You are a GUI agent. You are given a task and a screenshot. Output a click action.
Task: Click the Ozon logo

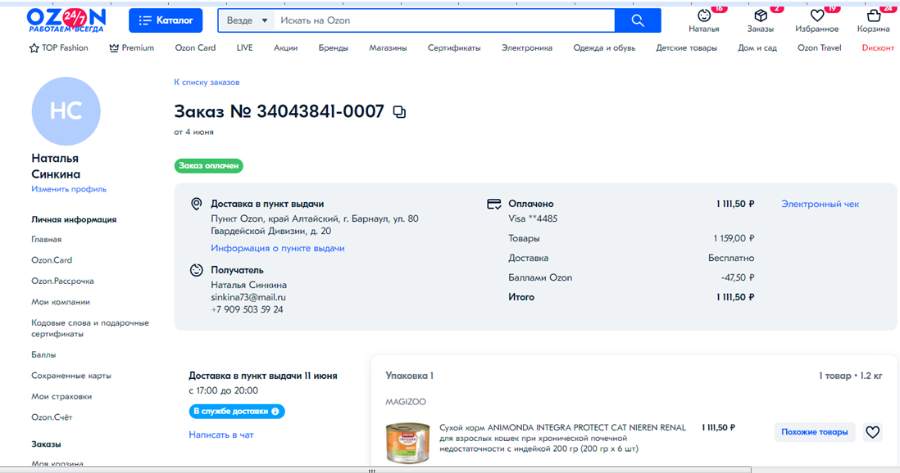[x=65, y=20]
